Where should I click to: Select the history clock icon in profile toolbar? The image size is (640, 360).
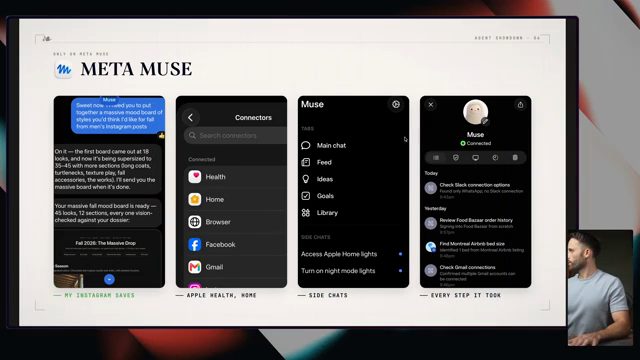[495, 158]
